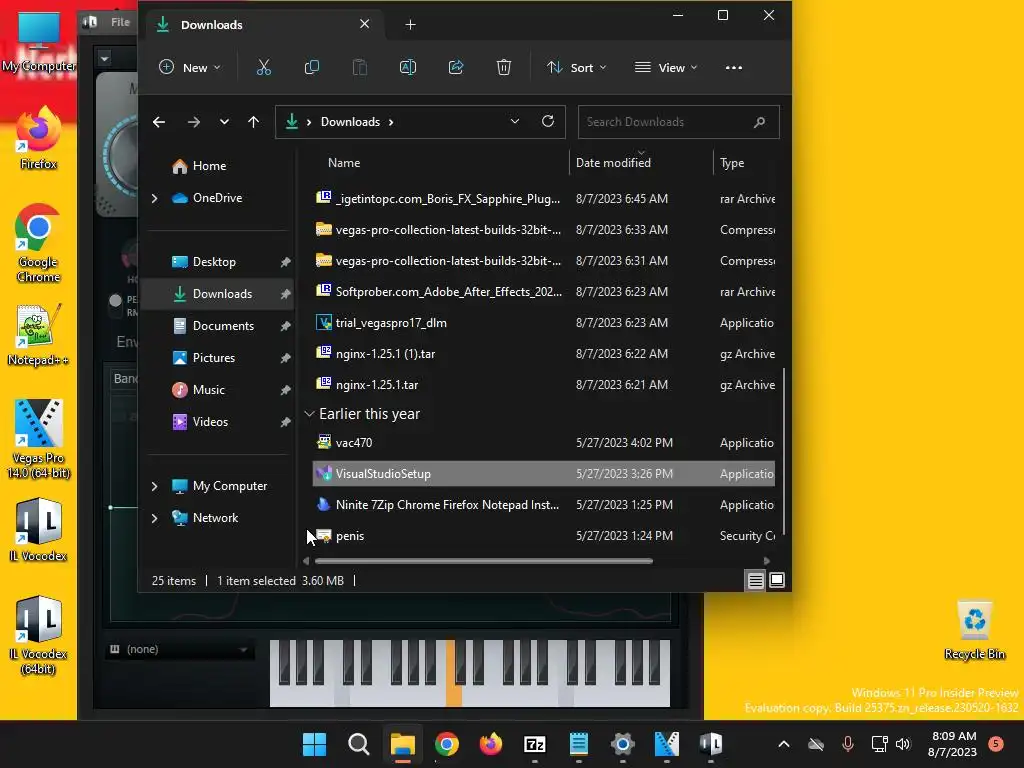Collapse the Earlier this year group
The height and width of the screenshot is (768, 1024).
[310, 414]
